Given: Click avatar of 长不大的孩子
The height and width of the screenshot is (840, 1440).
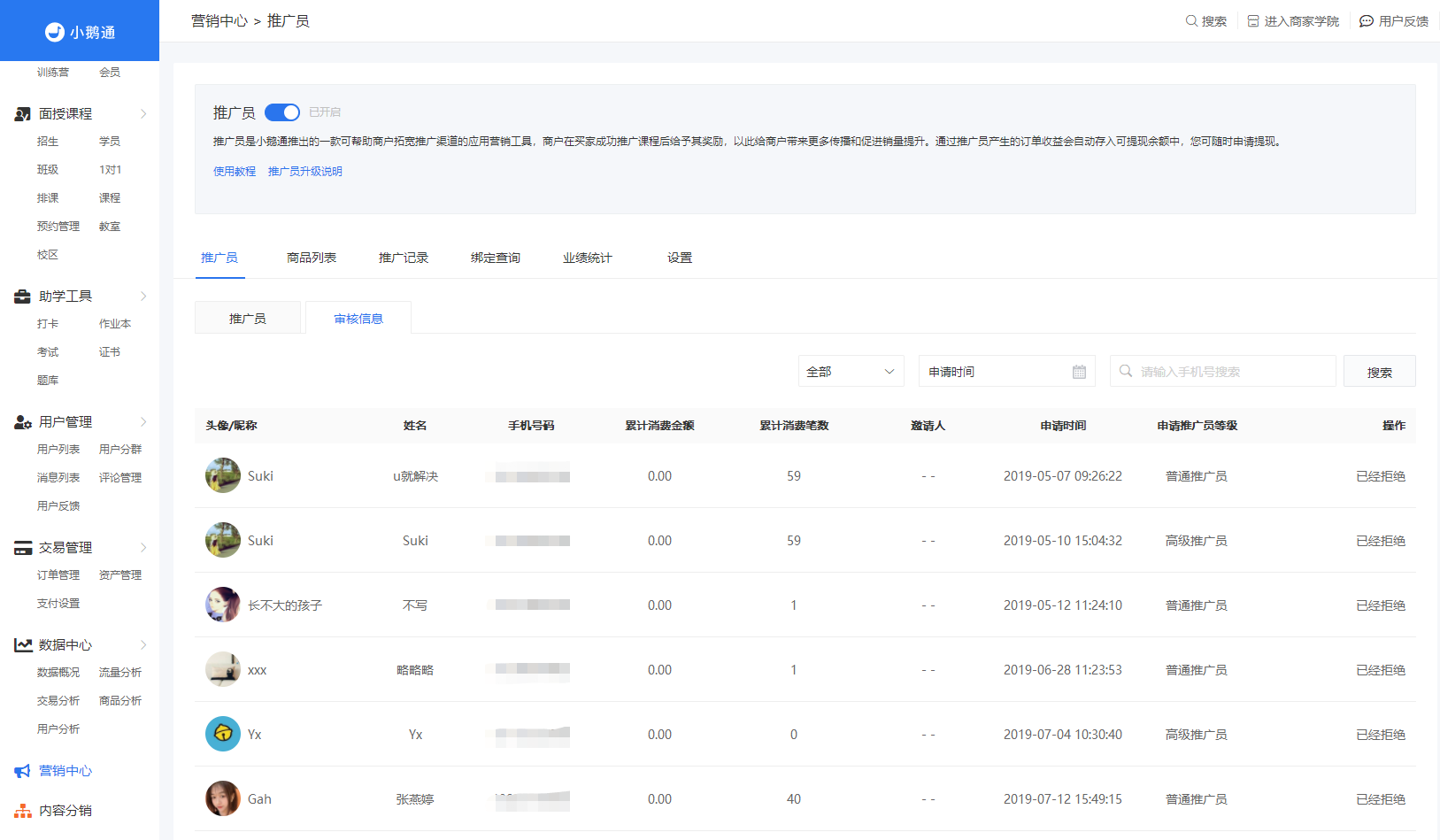Looking at the screenshot, I should tap(223, 605).
